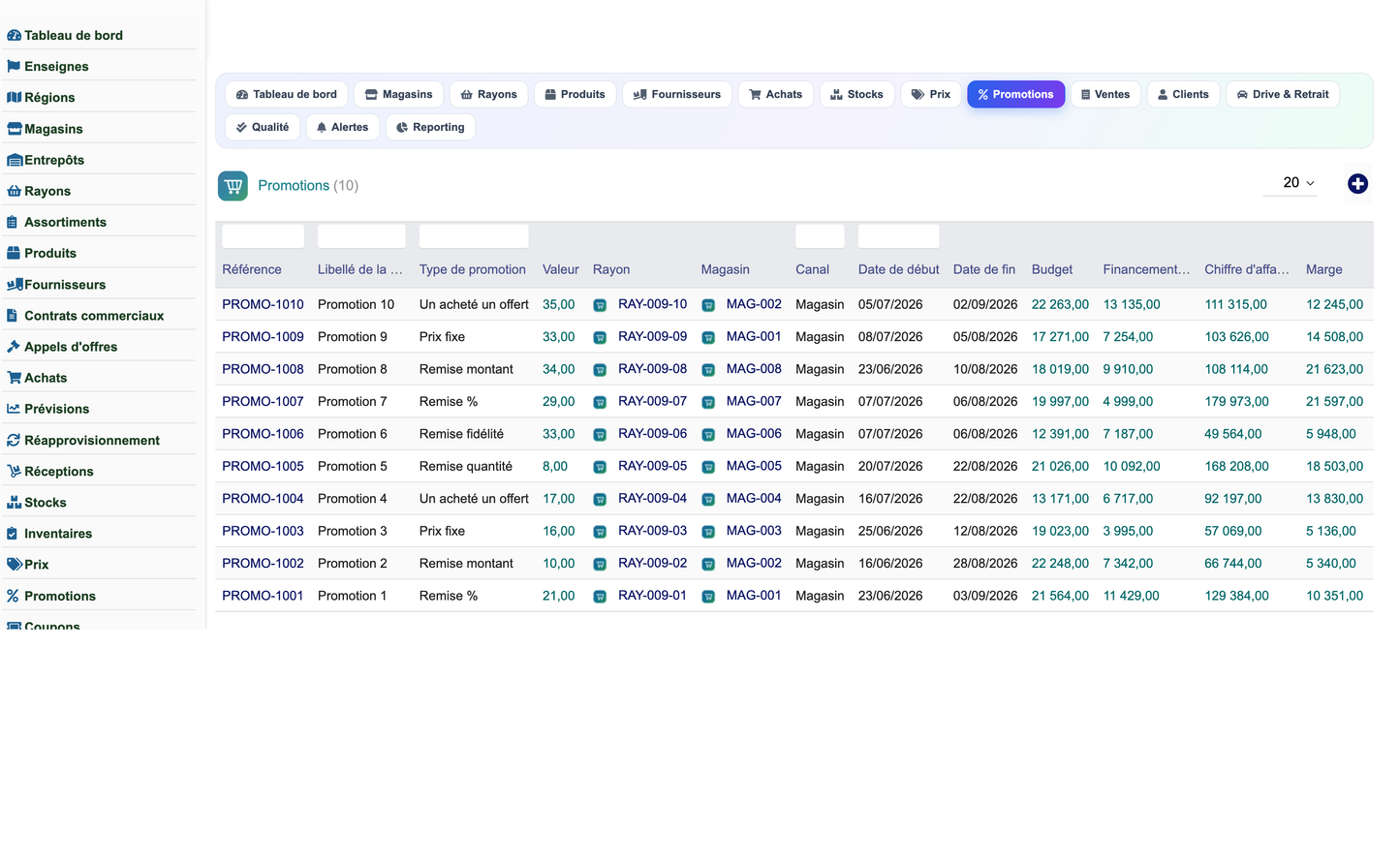Click the magasin icon beside MAG-004
Viewport: 1400px width, 866px height.
pos(708,499)
